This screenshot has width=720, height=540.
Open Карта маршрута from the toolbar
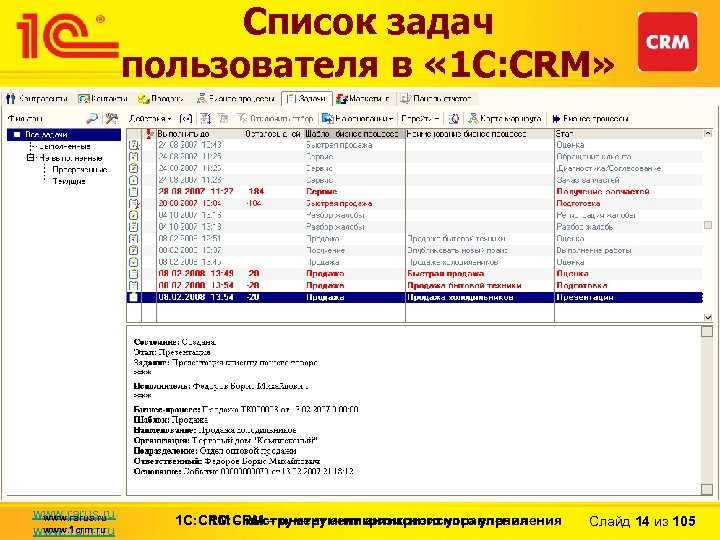[505, 119]
